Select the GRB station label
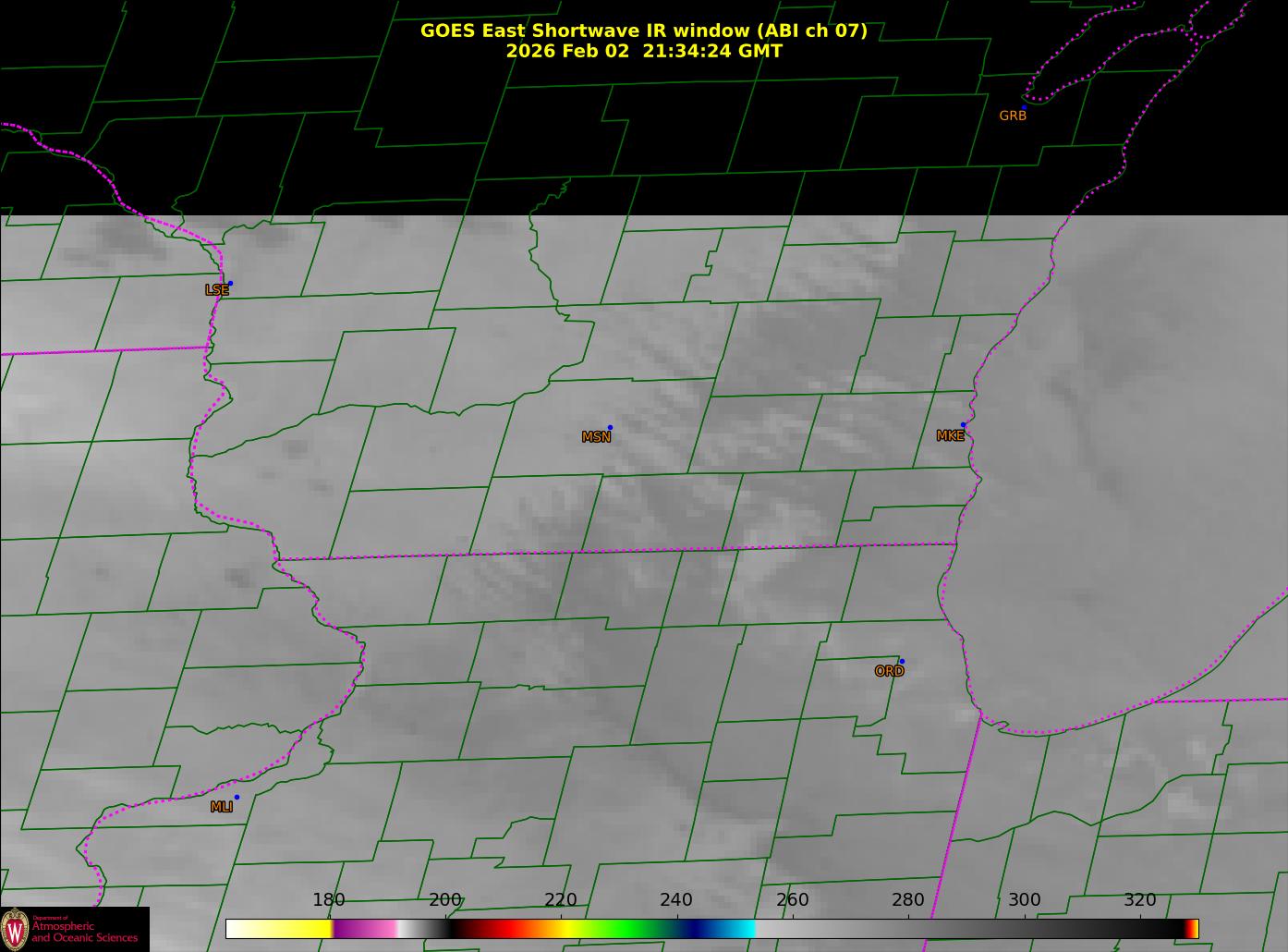This screenshot has height=952, width=1288. 1013,116
